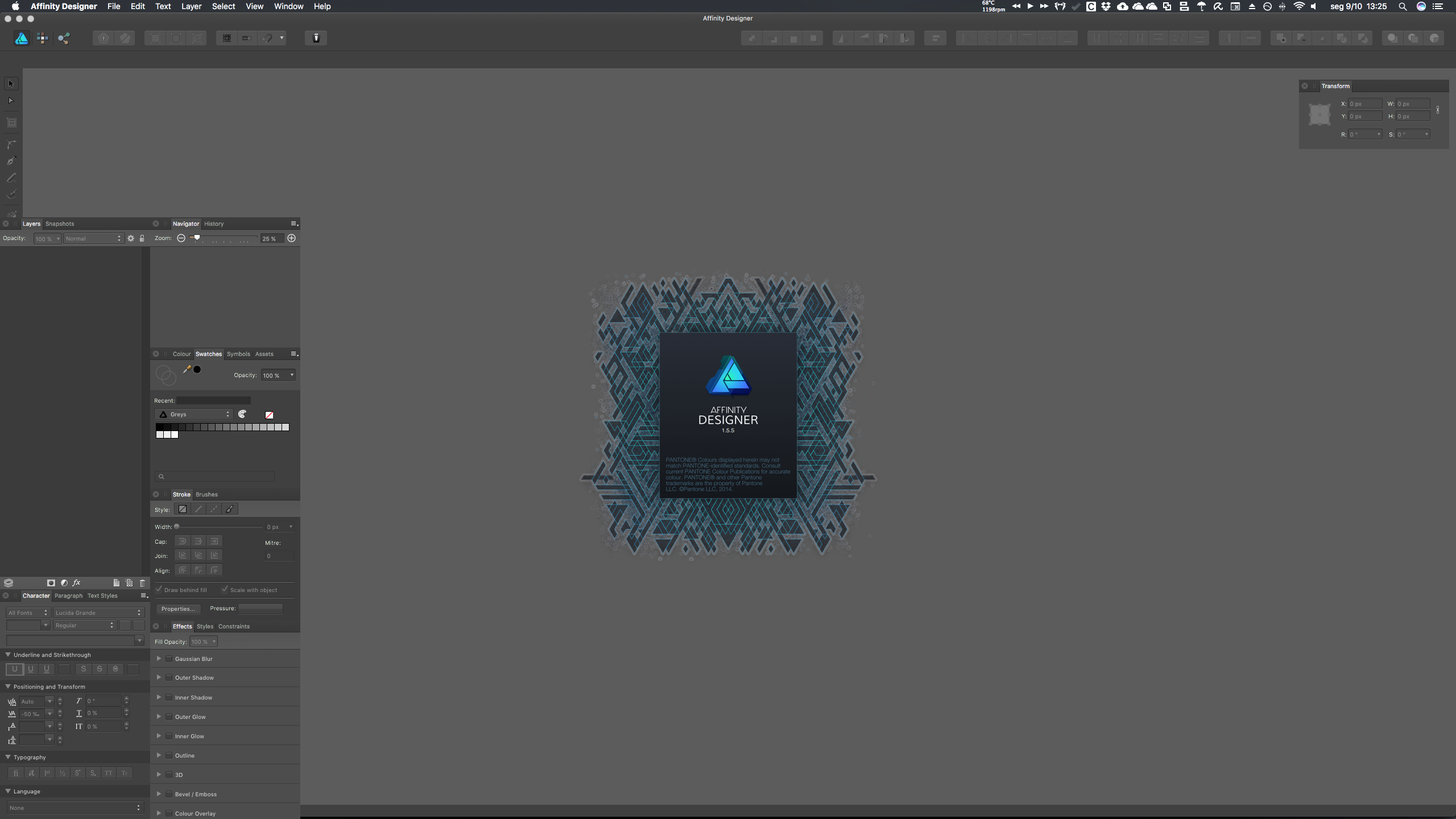1456x819 pixels.
Task: Select the dashed line stroke style
Action: coord(214,509)
